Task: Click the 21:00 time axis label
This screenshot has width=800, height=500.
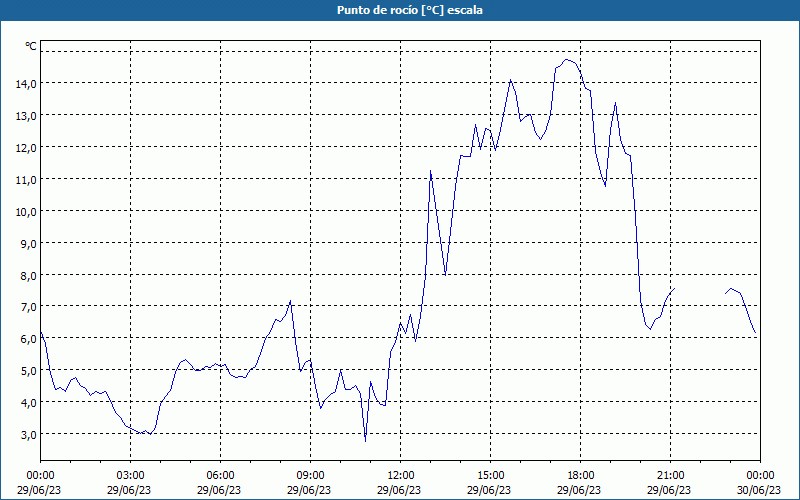Action: tap(670, 476)
